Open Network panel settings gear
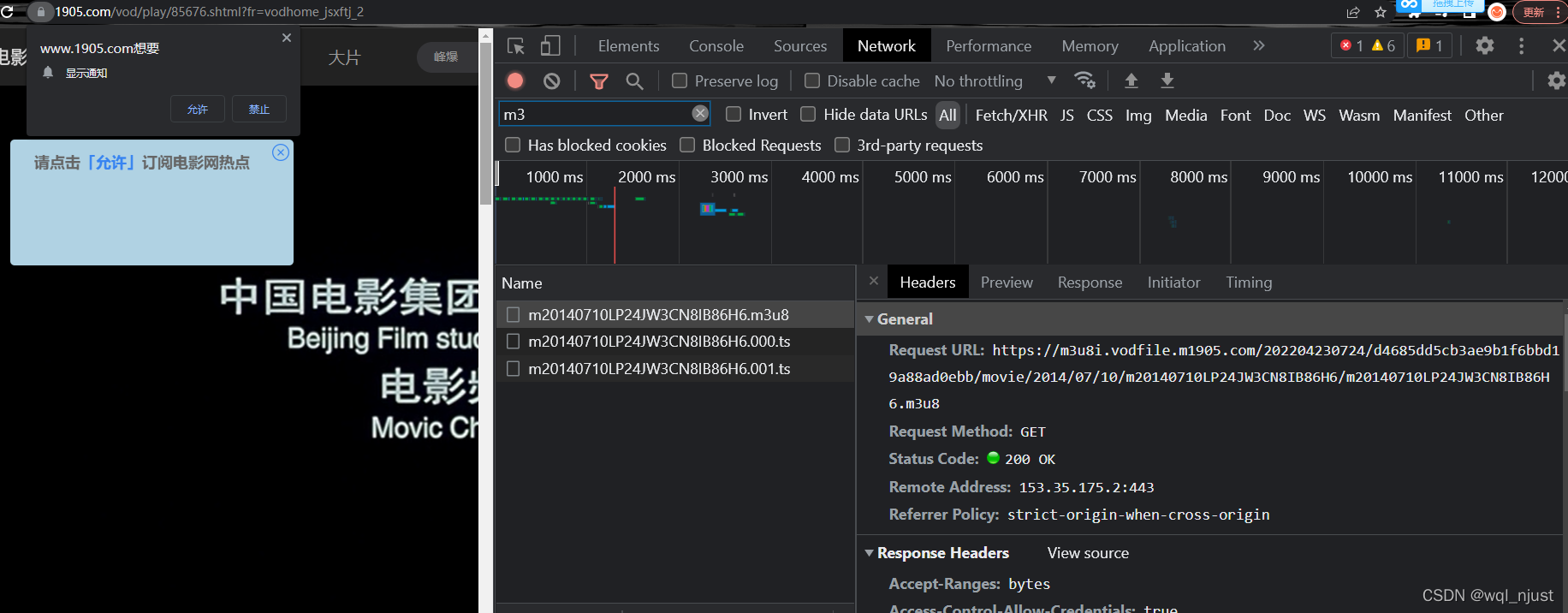Image resolution: width=1568 pixels, height=613 pixels. [x=1556, y=80]
